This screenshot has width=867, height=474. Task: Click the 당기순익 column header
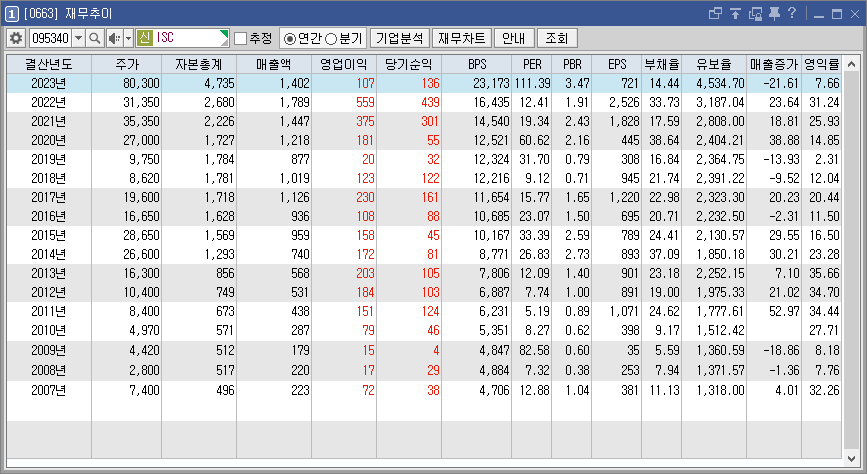(x=409, y=64)
